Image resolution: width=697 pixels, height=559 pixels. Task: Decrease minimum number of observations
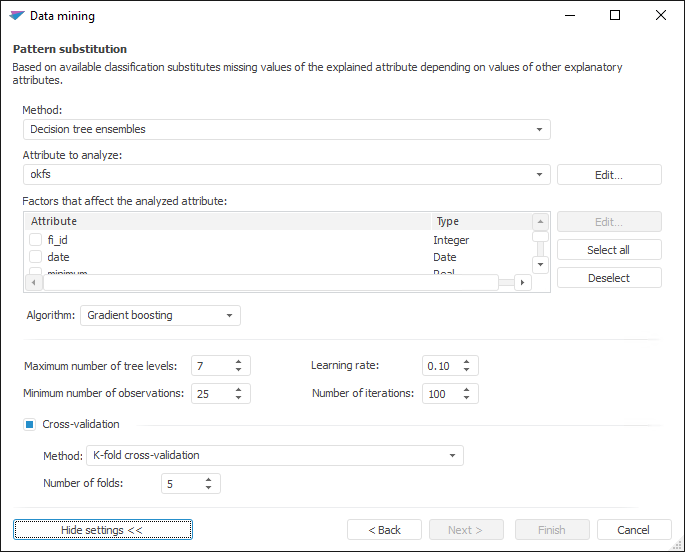[x=239, y=398]
